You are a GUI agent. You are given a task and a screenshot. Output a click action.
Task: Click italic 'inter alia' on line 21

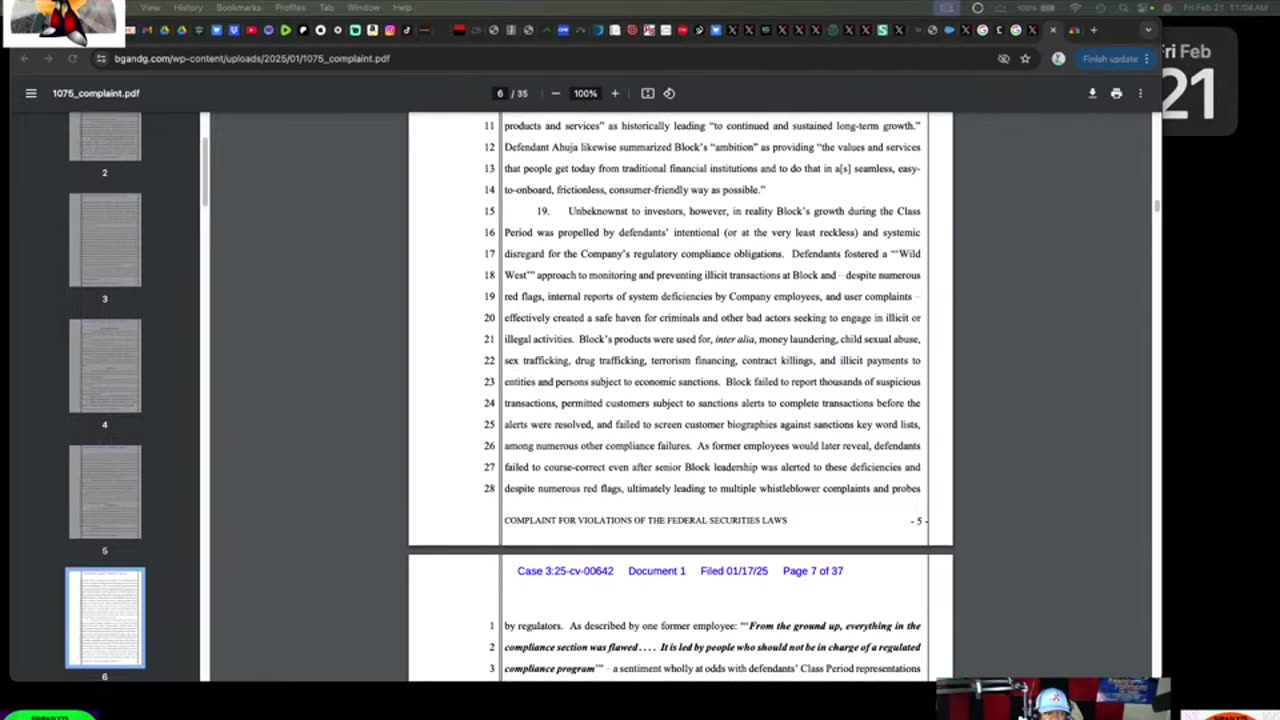(734, 339)
